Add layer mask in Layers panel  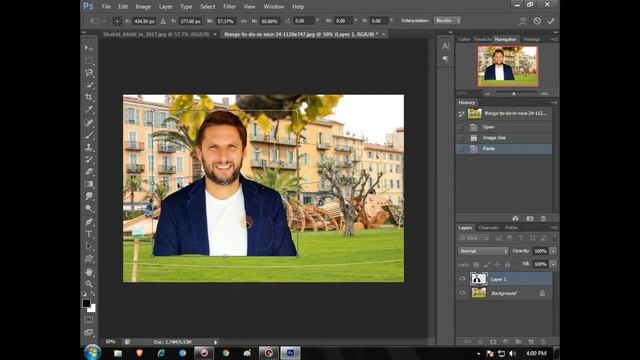[493, 342]
